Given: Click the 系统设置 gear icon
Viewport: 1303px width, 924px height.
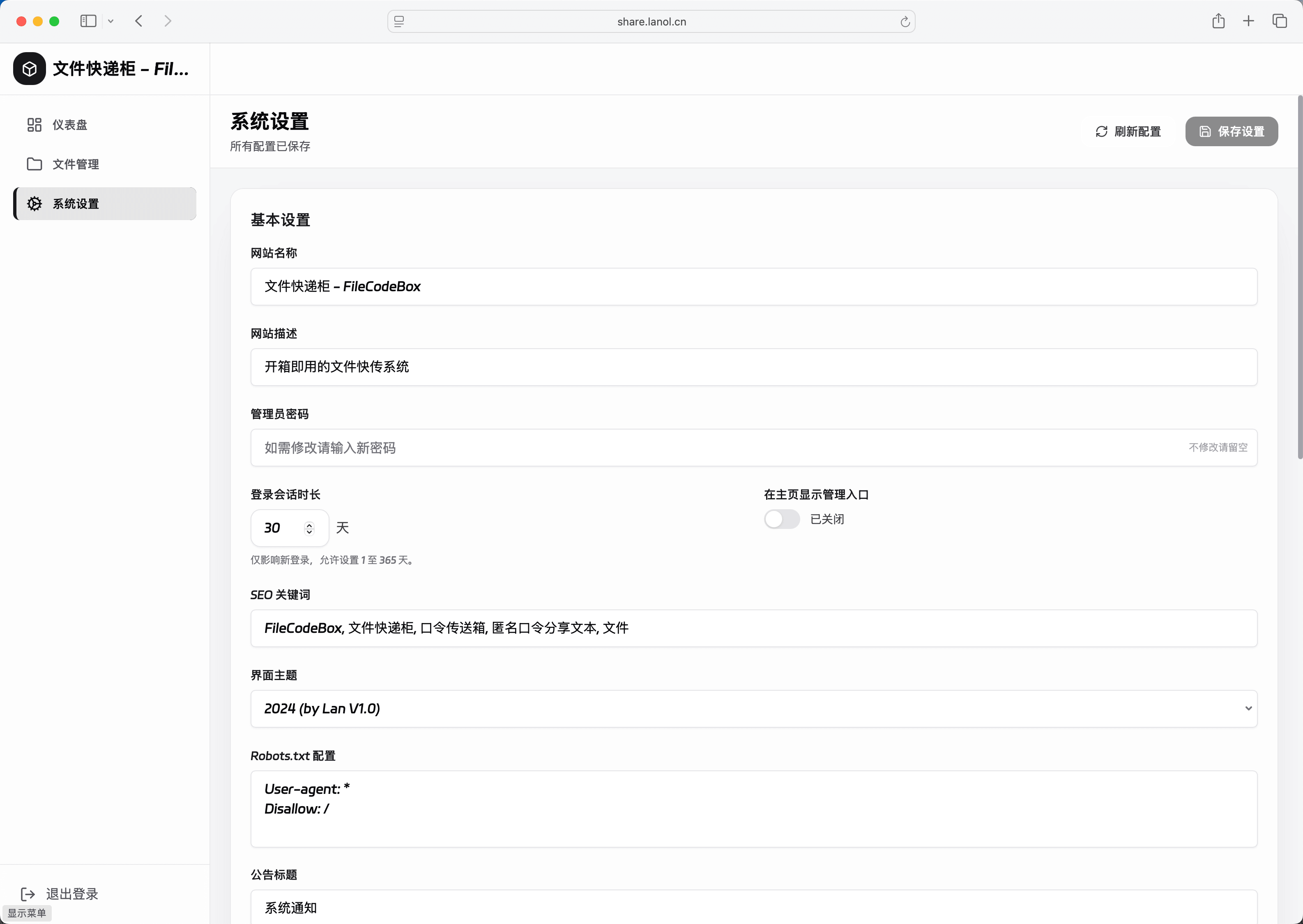Looking at the screenshot, I should pos(34,204).
